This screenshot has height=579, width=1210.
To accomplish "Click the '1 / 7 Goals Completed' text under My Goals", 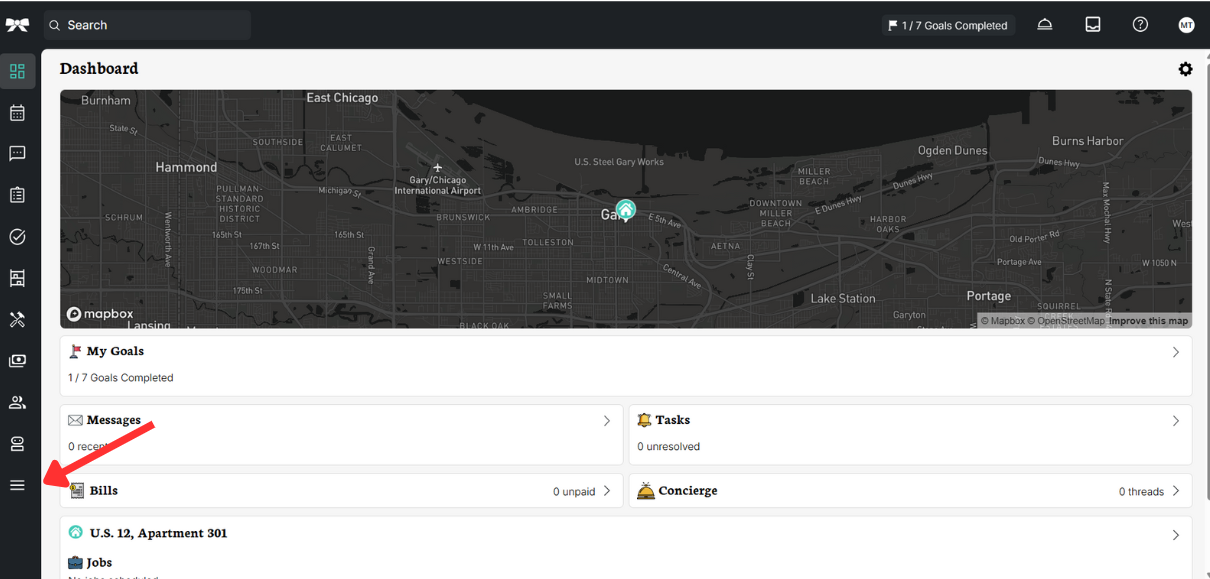I will click(121, 378).
